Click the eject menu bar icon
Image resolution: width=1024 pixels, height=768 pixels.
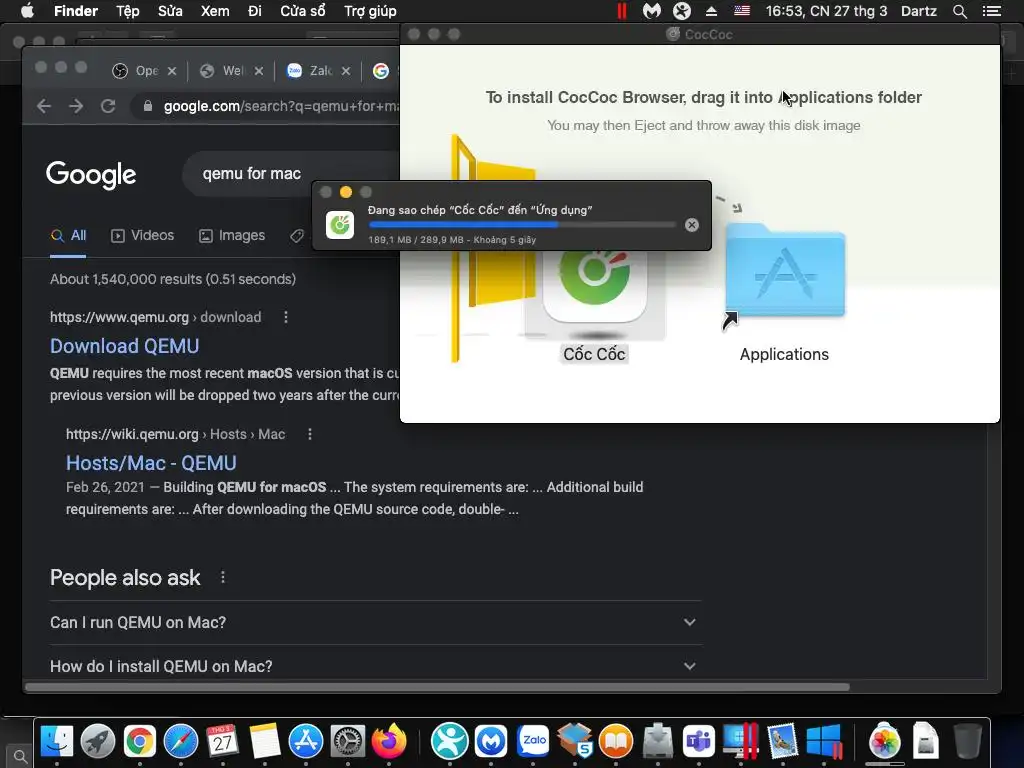711,11
